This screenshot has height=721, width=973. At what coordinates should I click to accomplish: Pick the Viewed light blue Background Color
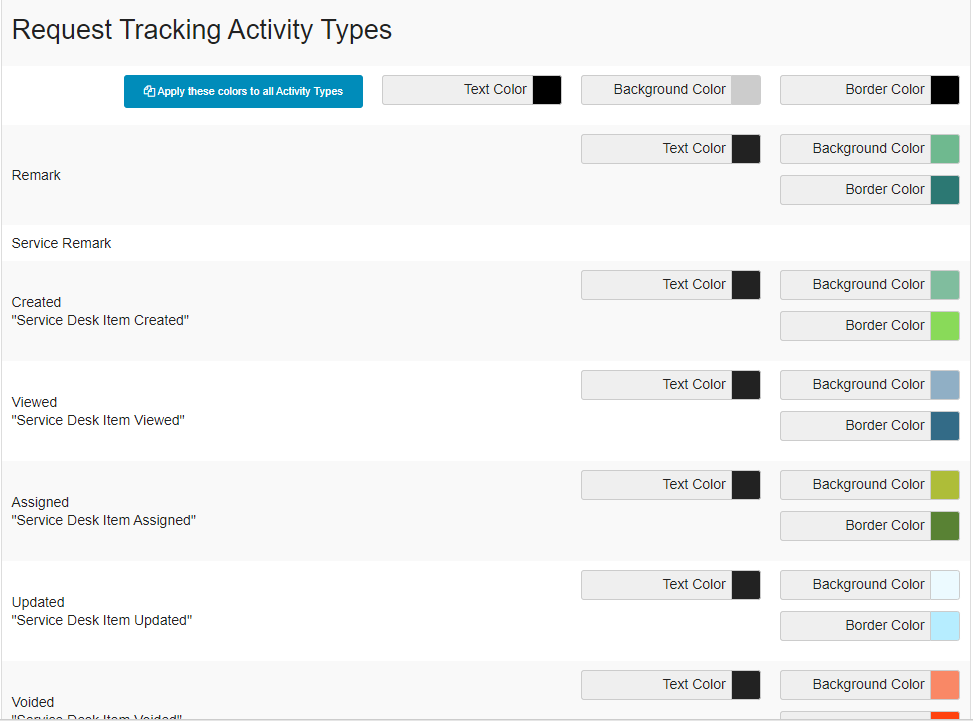coord(944,385)
